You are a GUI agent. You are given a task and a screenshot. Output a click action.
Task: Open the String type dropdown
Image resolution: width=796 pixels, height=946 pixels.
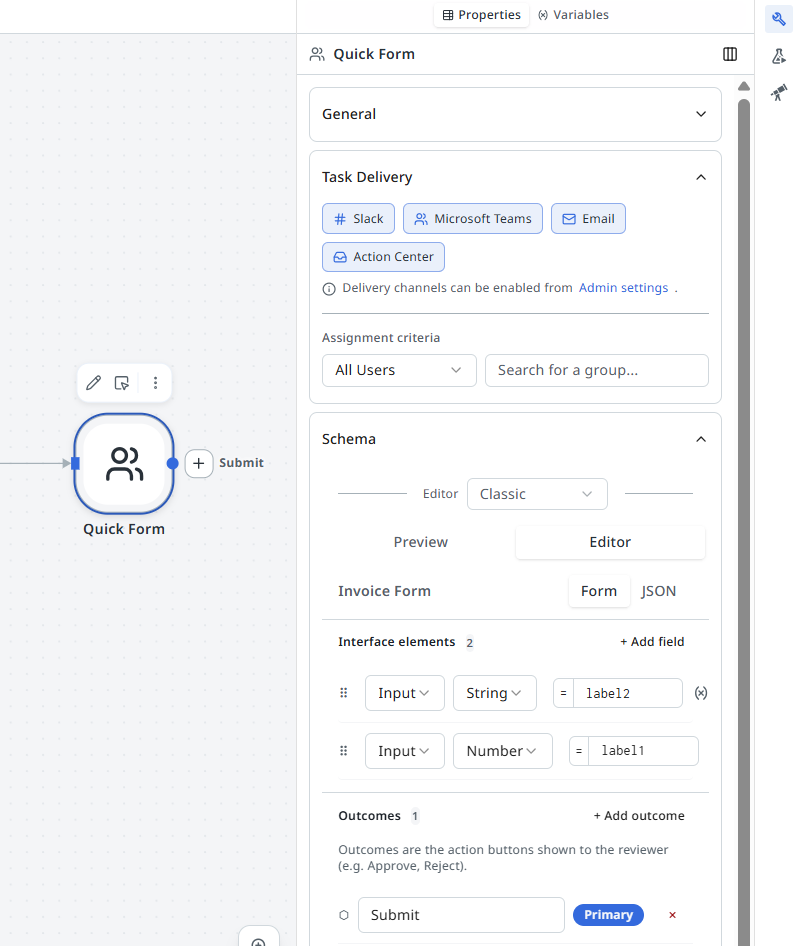pyautogui.click(x=495, y=693)
